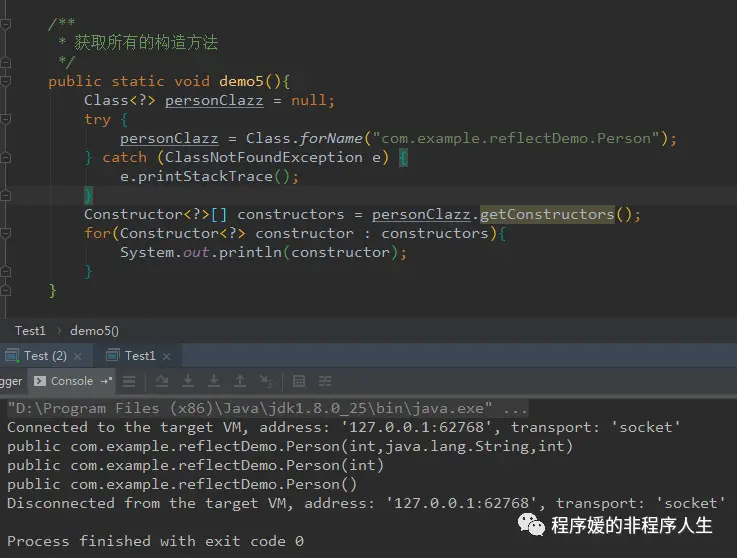Click the Console tab's terminal icon
The width and height of the screenshot is (737, 558).
[40, 381]
